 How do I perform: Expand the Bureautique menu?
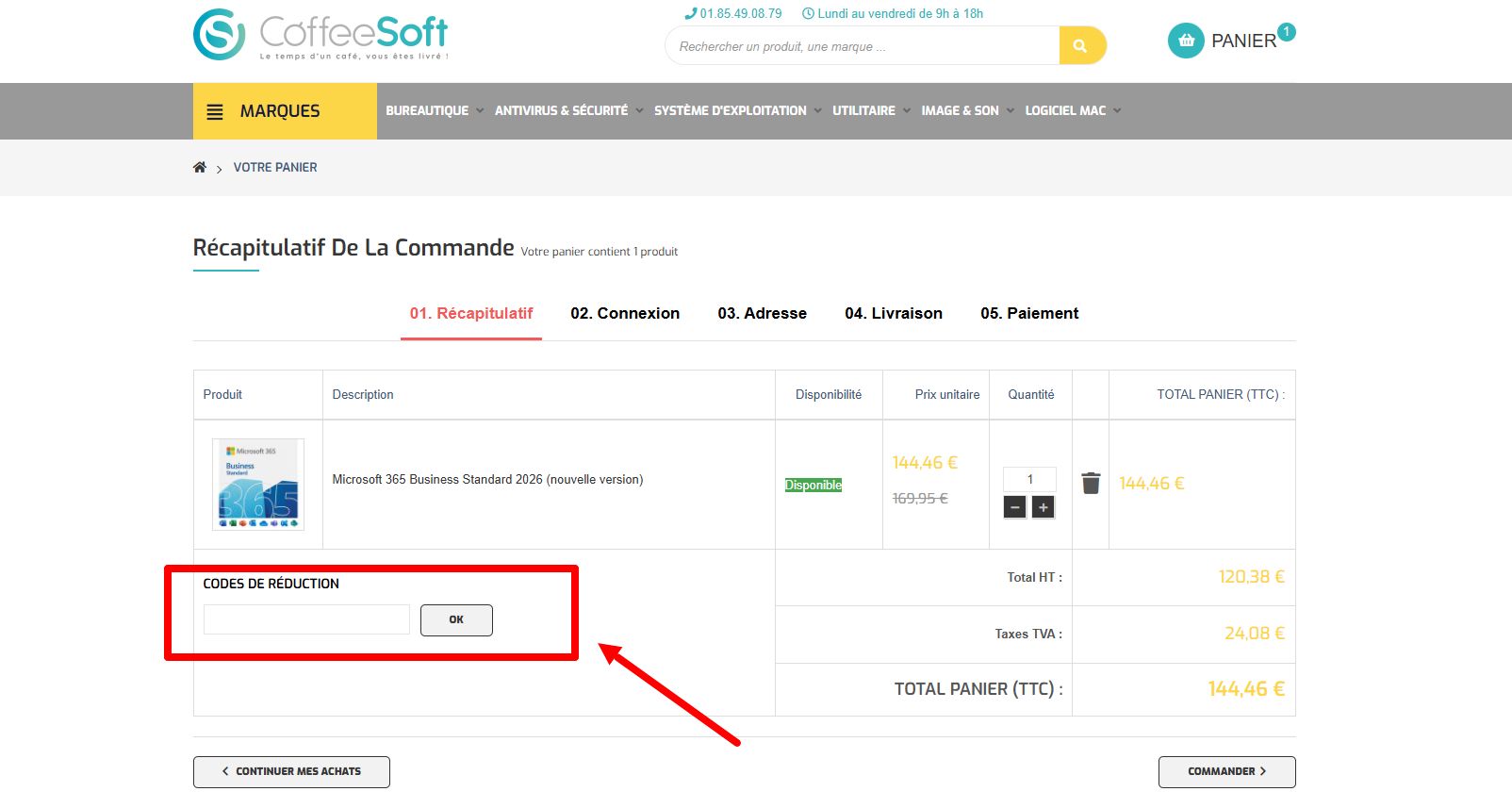click(435, 110)
